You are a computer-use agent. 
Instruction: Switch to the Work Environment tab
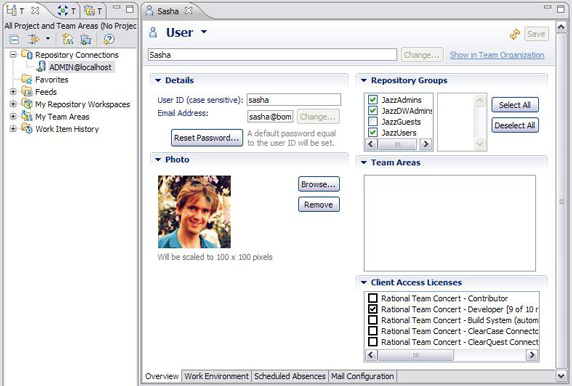click(216, 376)
